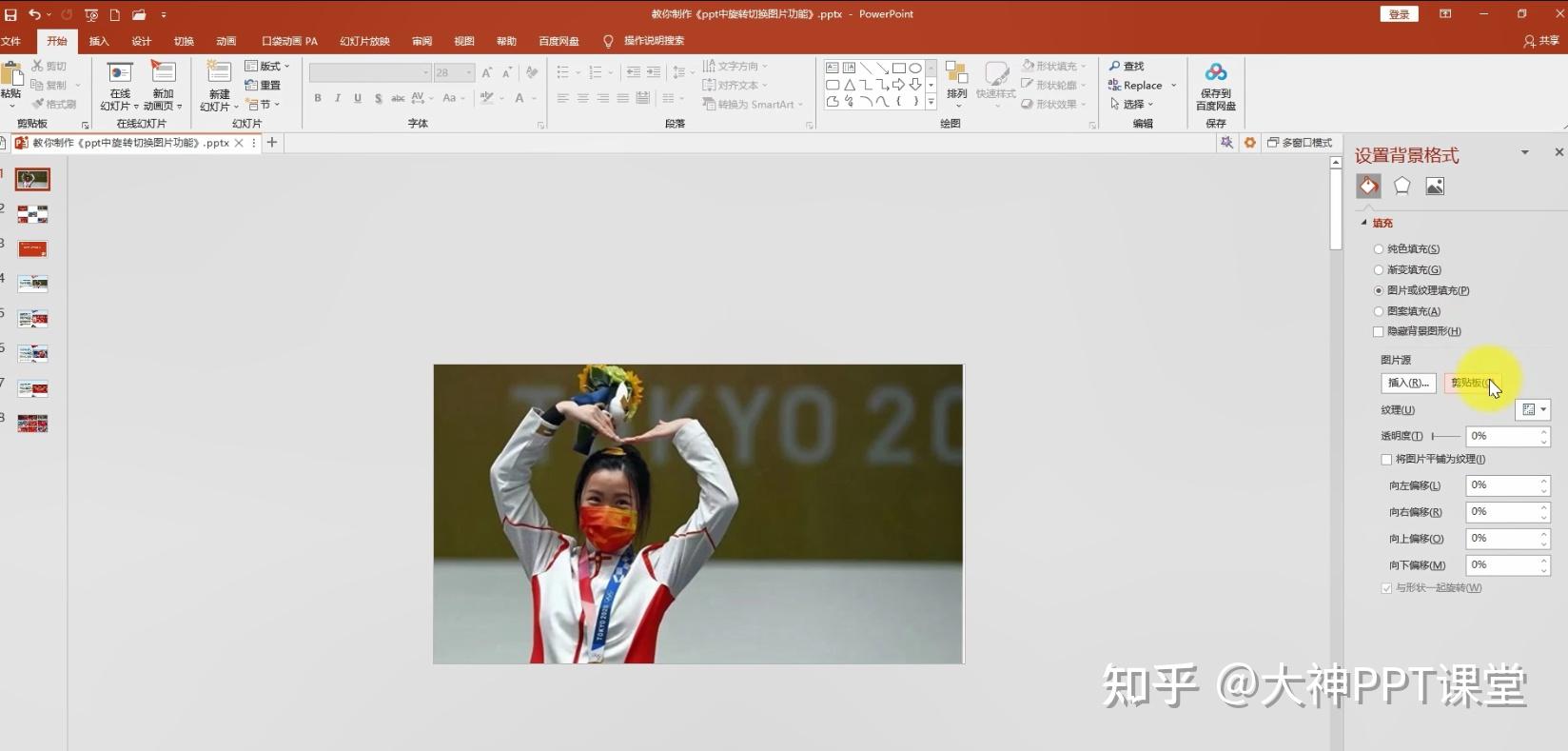Click the Undo arrow icon
Image resolution: width=1568 pixels, height=751 pixels.
click(x=34, y=14)
